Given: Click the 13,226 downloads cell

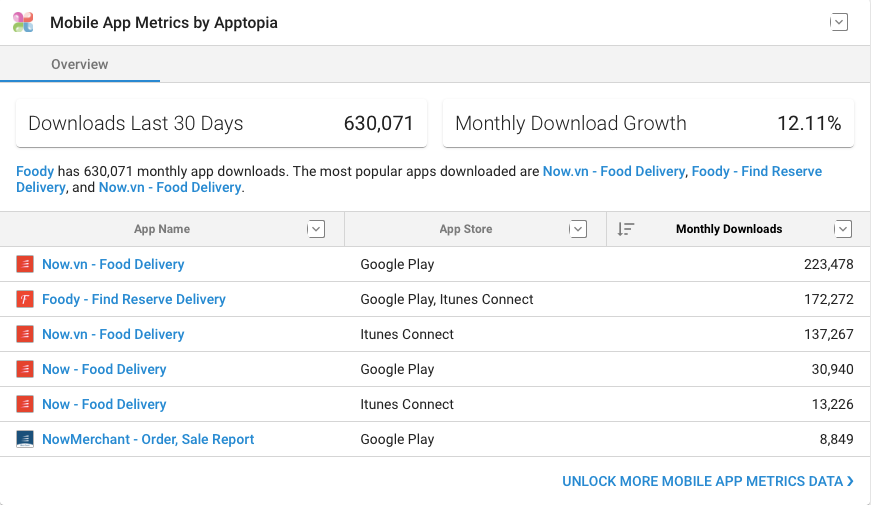Looking at the screenshot, I should point(832,404).
